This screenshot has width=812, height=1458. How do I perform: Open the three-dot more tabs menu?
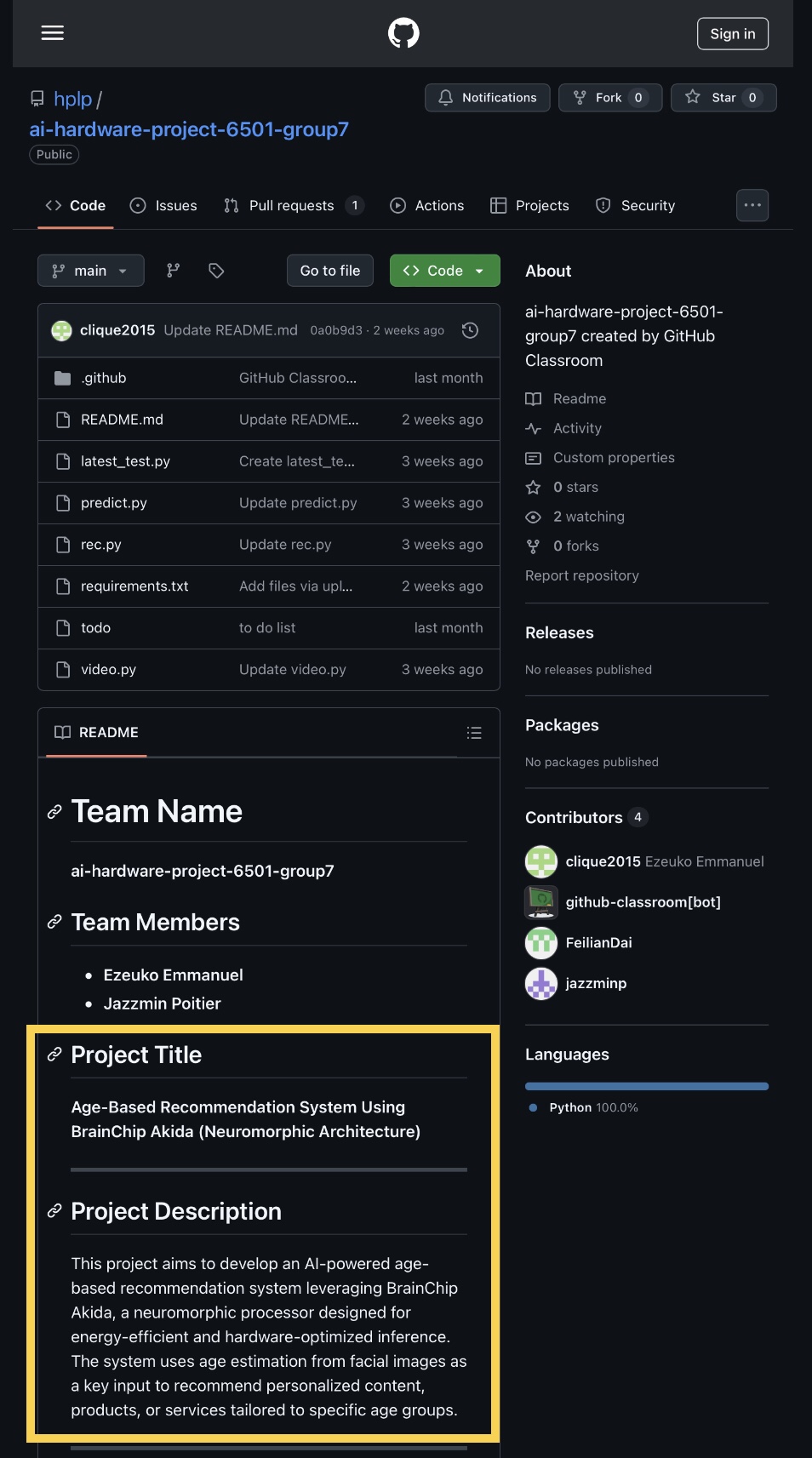tap(752, 205)
